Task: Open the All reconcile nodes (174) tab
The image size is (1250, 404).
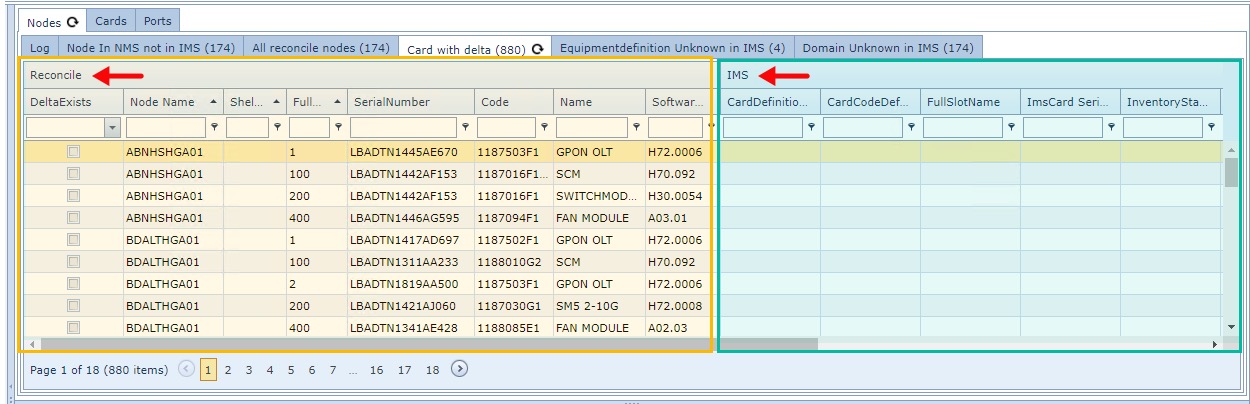Action: (320, 47)
